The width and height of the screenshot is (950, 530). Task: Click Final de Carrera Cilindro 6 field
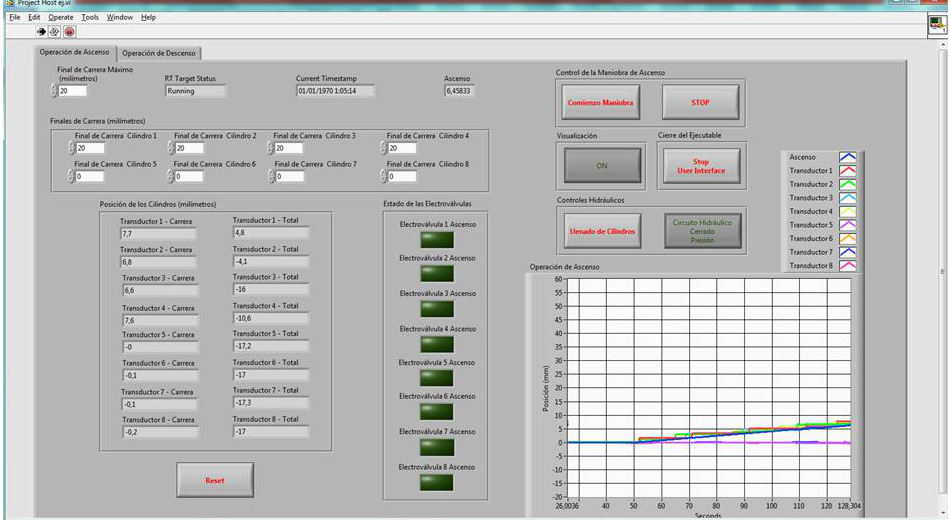click(x=189, y=176)
